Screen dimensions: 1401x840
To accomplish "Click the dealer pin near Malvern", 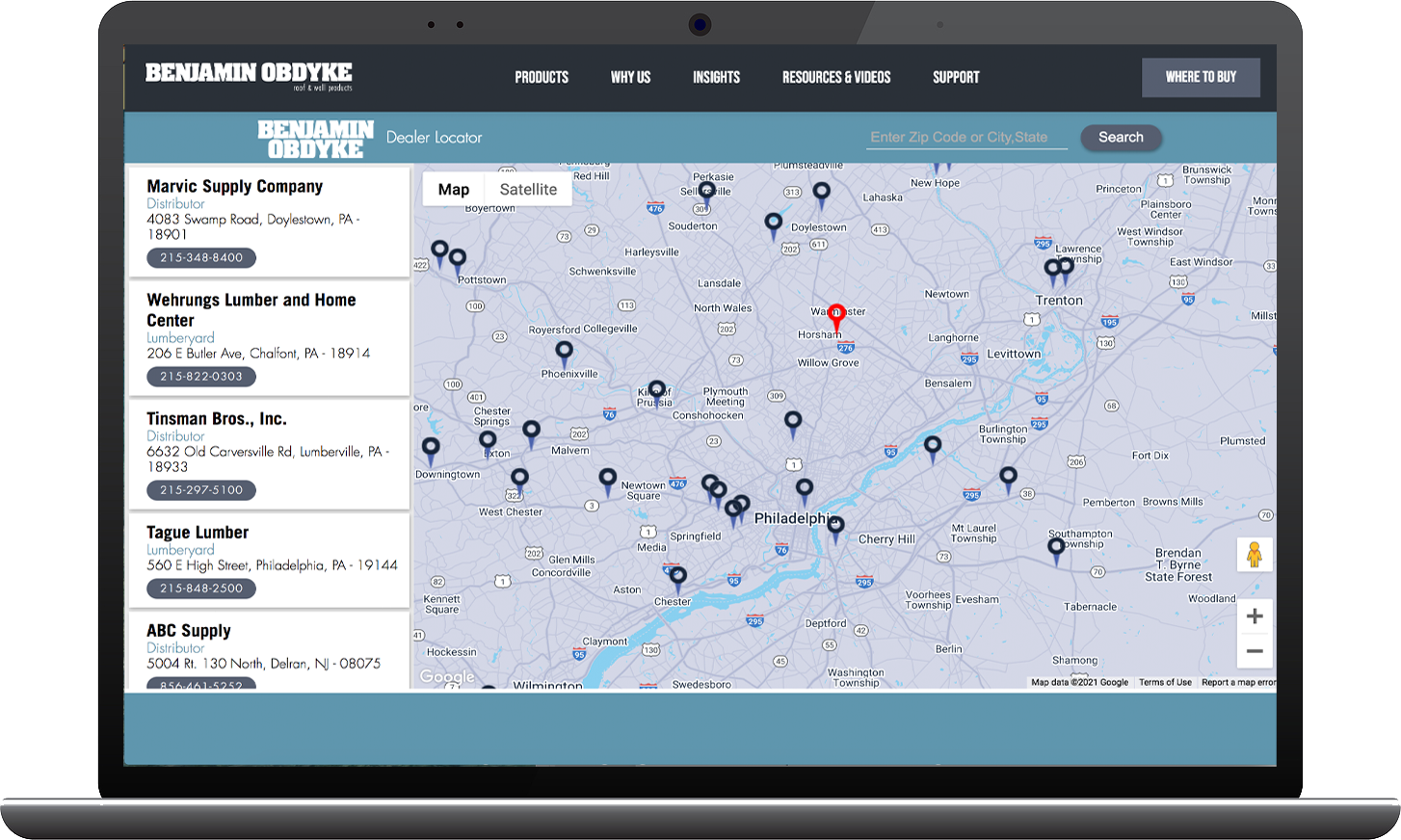I will tap(531, 433).
